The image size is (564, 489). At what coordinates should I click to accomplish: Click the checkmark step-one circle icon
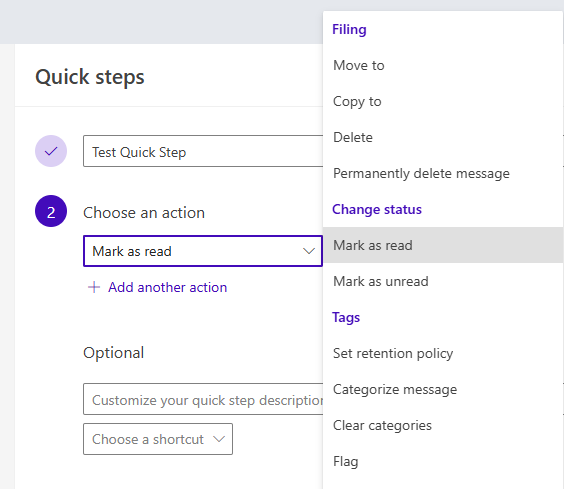pyautogui.click(x=51, y=151)
